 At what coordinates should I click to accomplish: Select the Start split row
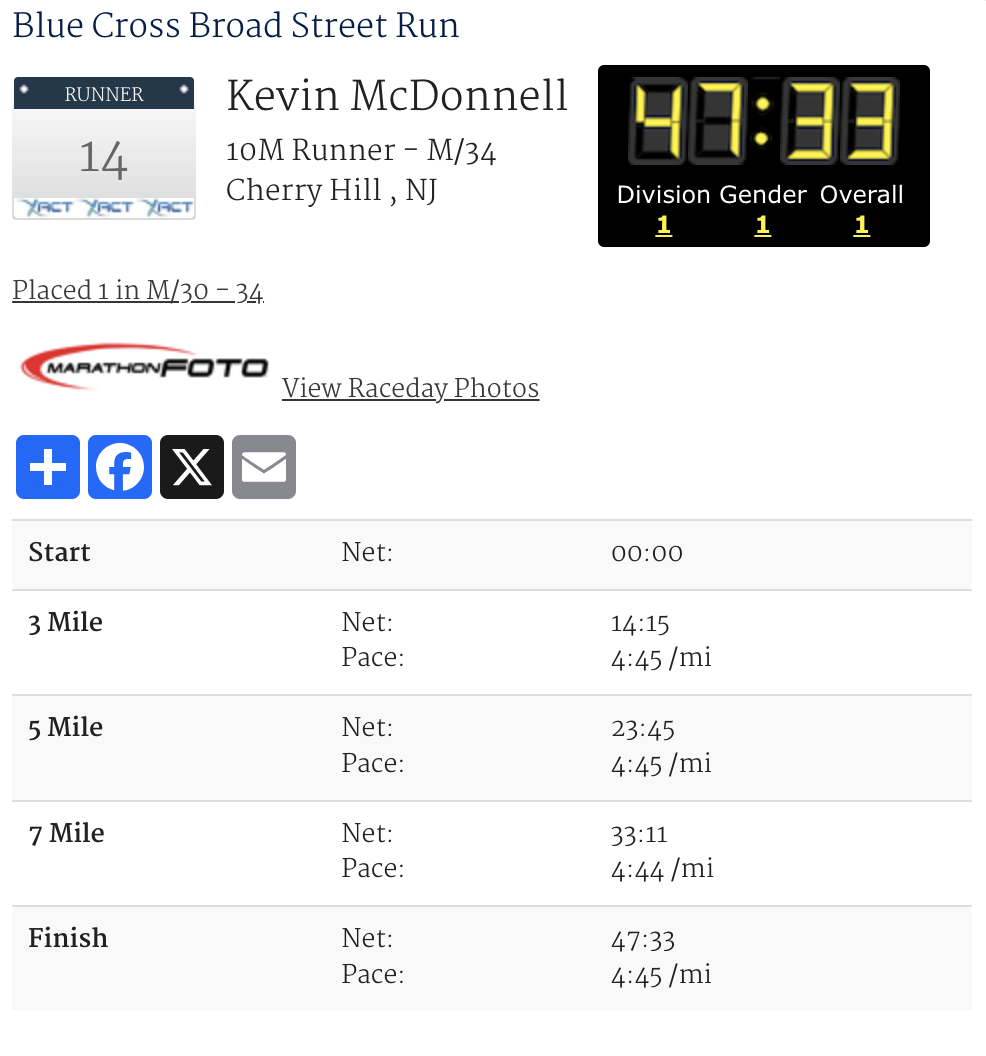click(491, 554)
